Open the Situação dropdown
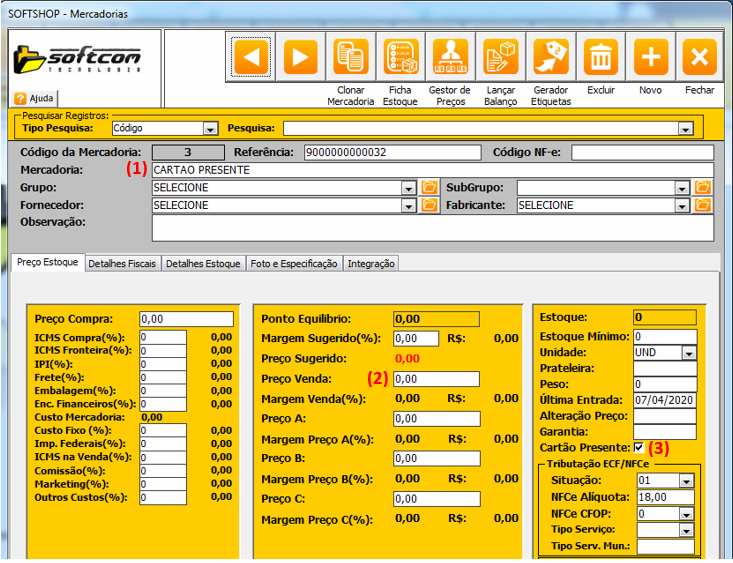Image resolution: width=733 pixels, height=563 pixels. [688, 481]
